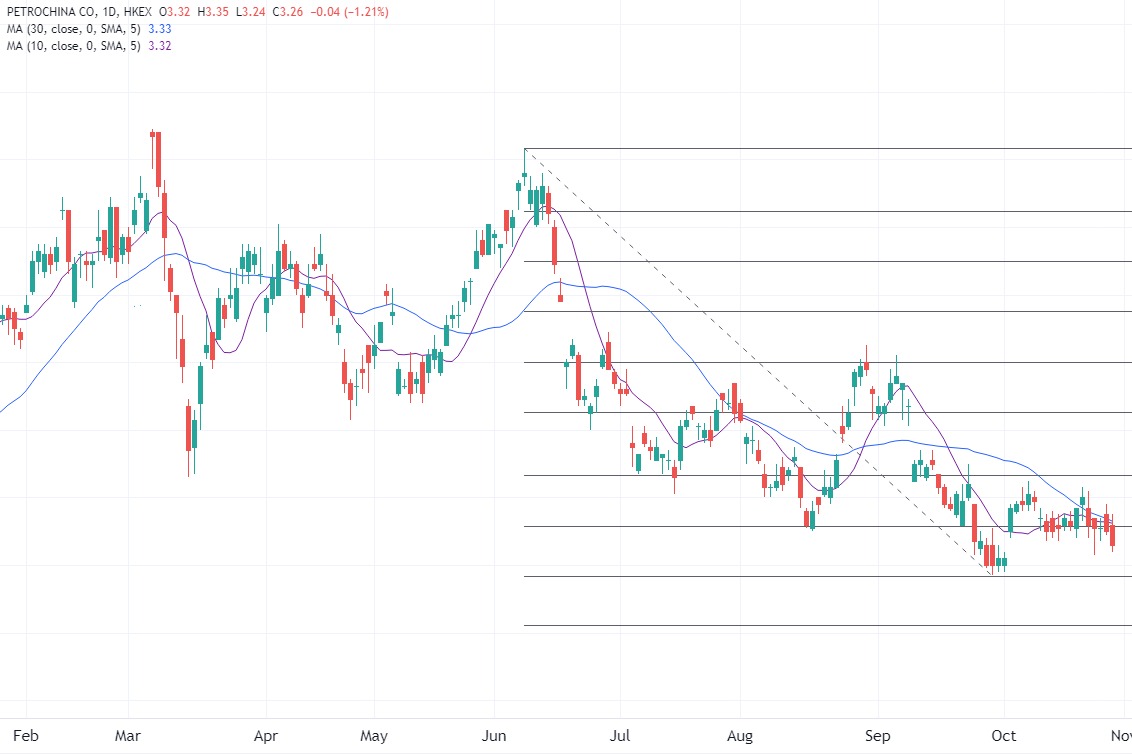This screenshot has width=1132, height=754.
Task: Click the May label on time axis
Action: tap(373, 736)
